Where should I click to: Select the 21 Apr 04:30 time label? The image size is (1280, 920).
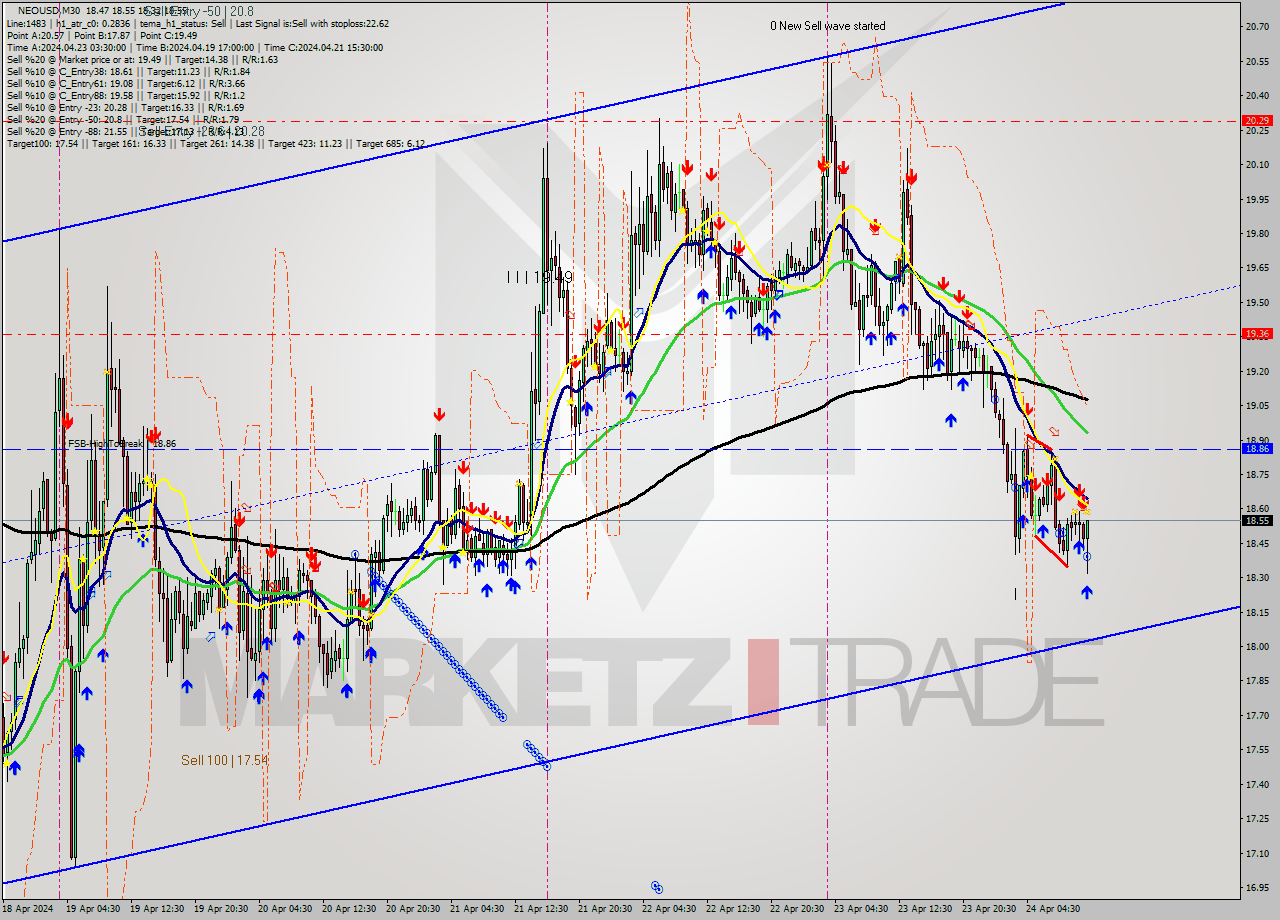[x=477, y=909]
